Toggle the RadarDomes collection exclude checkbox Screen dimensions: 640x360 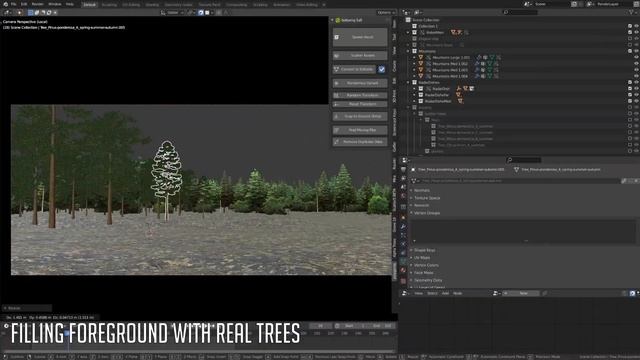(630, 82)
